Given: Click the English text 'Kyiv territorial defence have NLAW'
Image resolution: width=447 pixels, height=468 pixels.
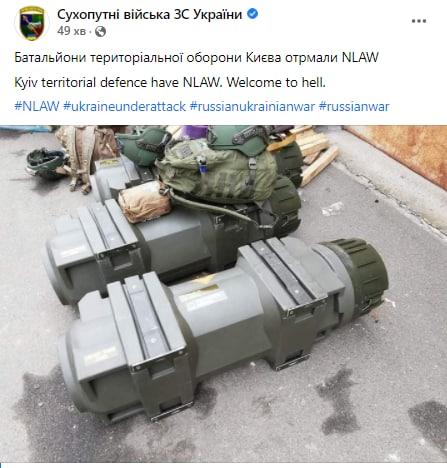Looking at the screenshot, I should click(x=118, y=82).
